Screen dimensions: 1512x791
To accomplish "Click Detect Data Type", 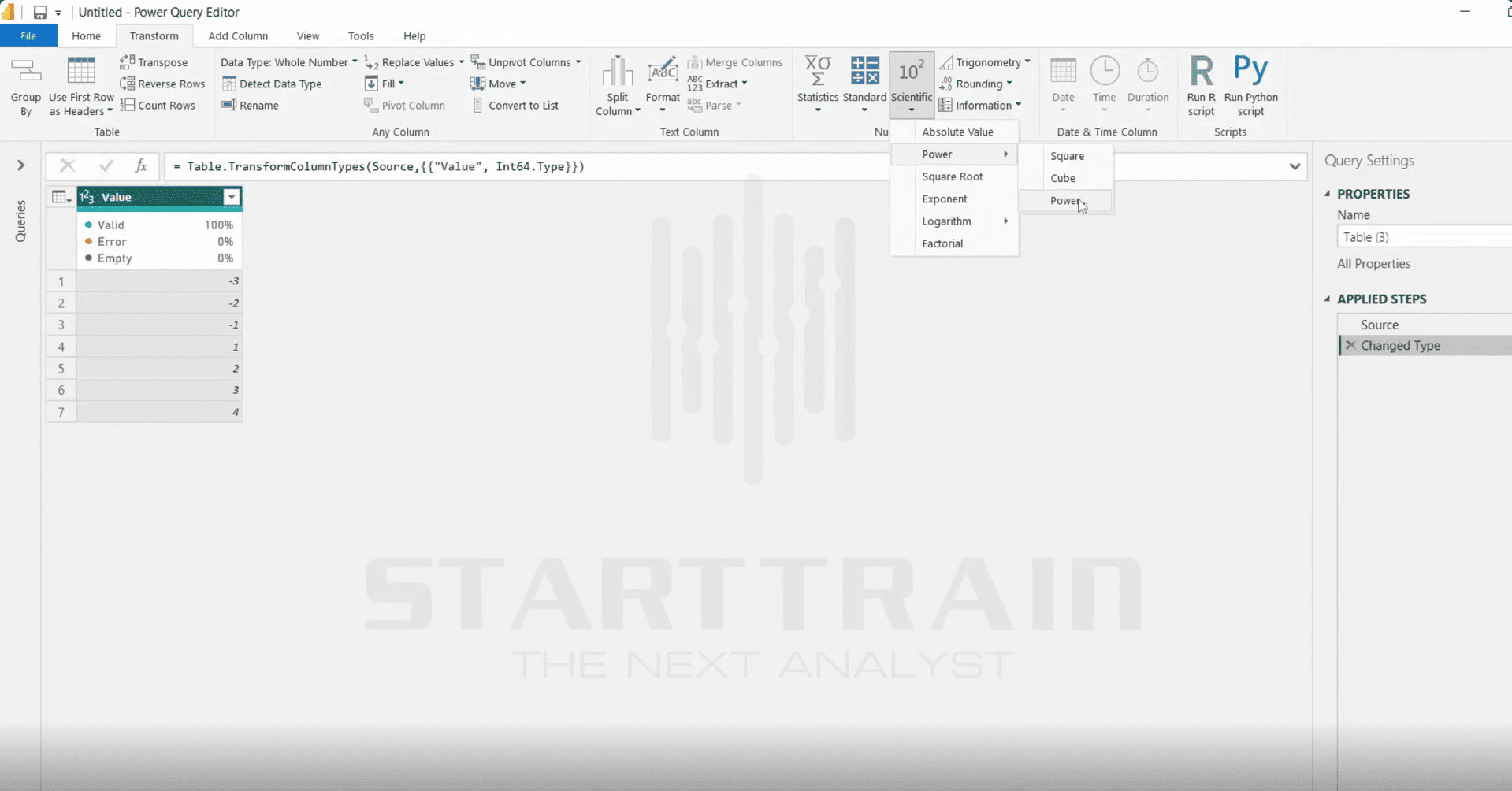I will tap(272, 84).
